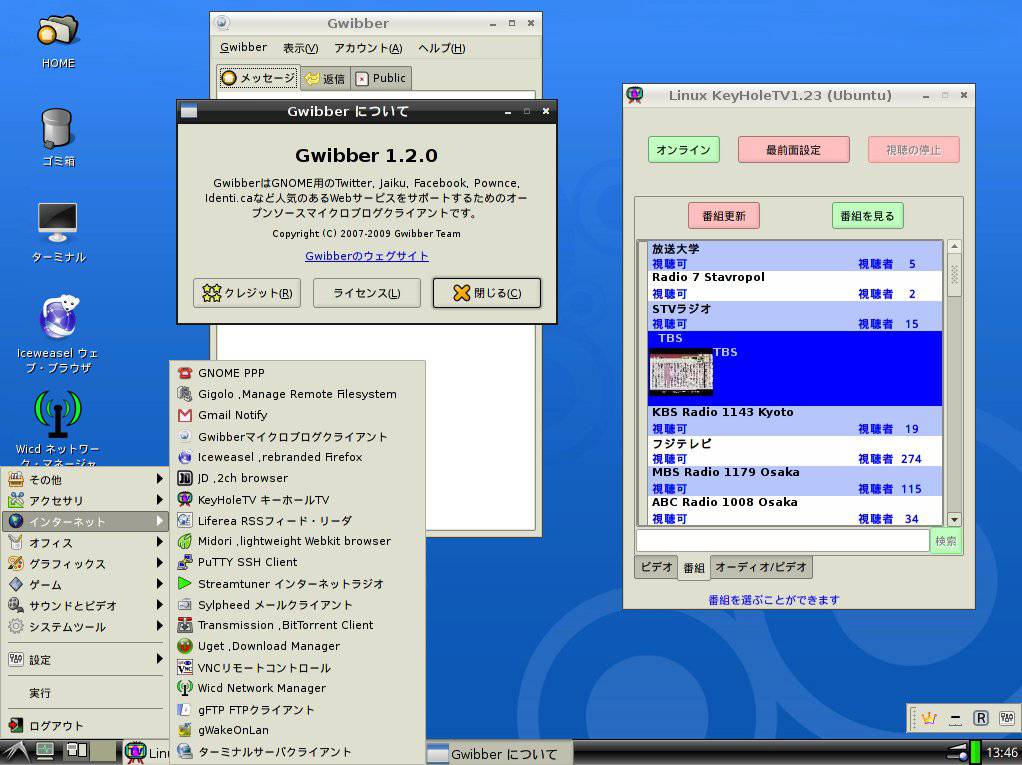
Task: Click the KeyHoleTV channel list scrollbar down arrow
Action: [954, 519]
